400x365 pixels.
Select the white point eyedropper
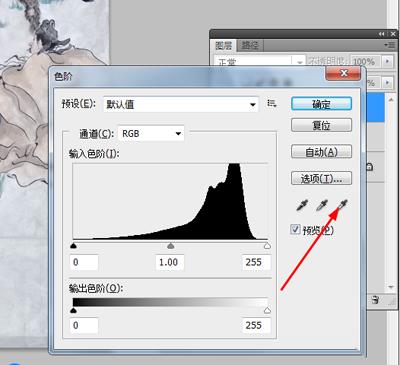pyautogui.click(x=342, y=205)
